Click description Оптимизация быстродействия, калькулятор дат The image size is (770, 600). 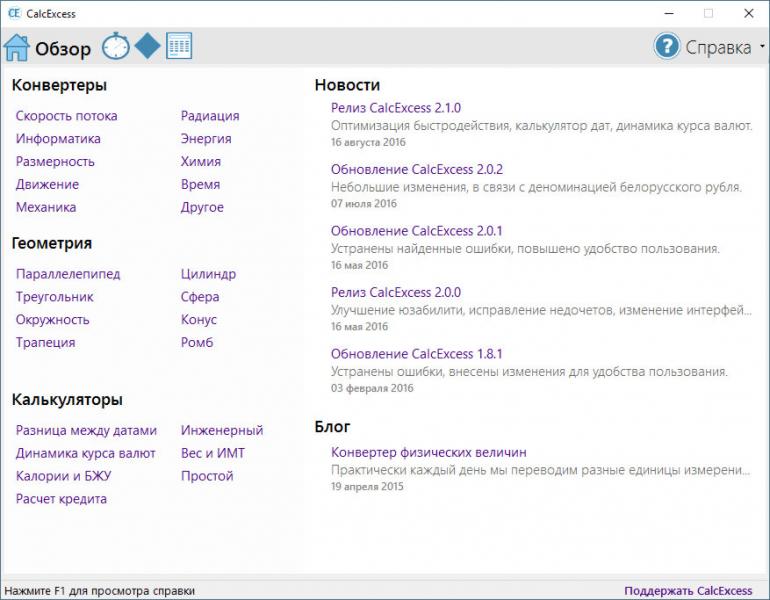542,126
